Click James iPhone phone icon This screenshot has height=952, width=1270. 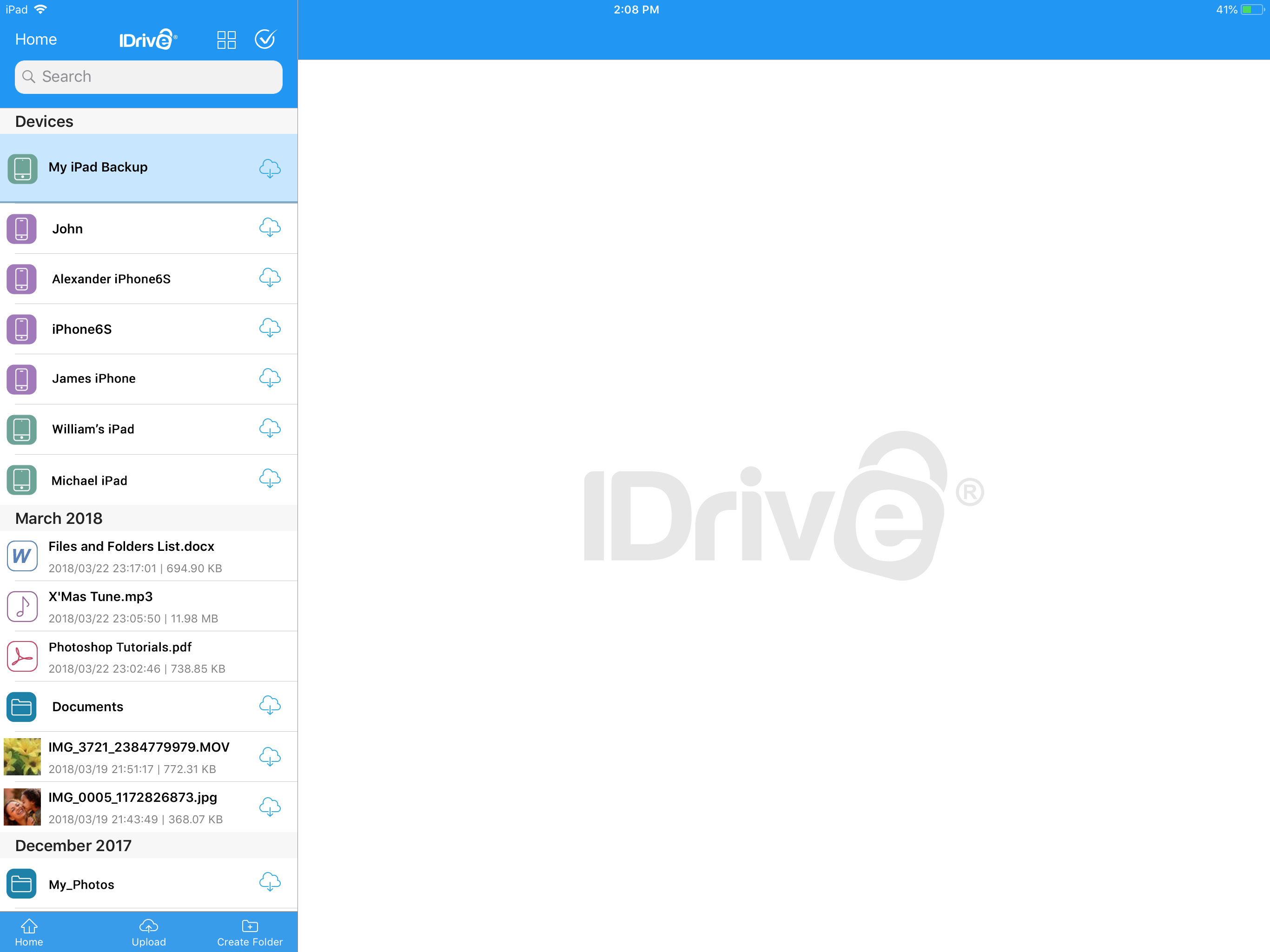[22, 379]
